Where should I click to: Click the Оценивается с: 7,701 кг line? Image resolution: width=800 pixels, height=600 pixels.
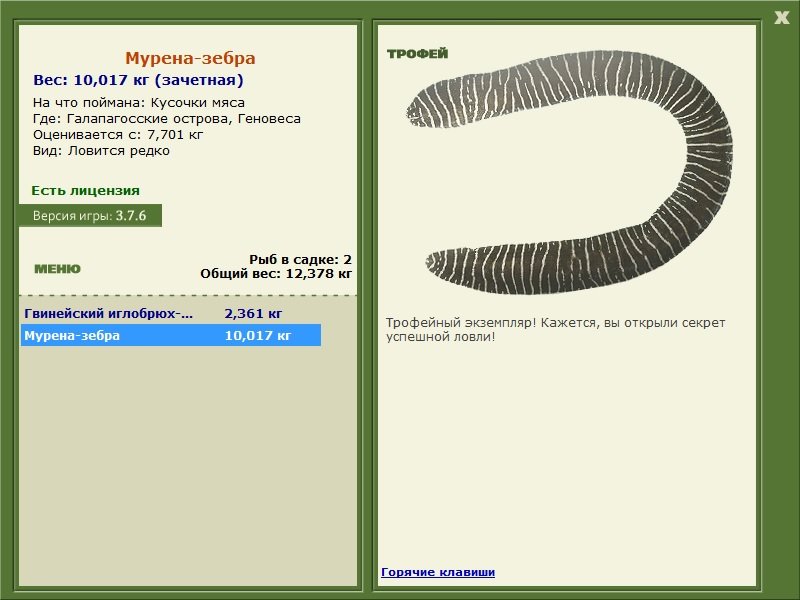[118, 135]
